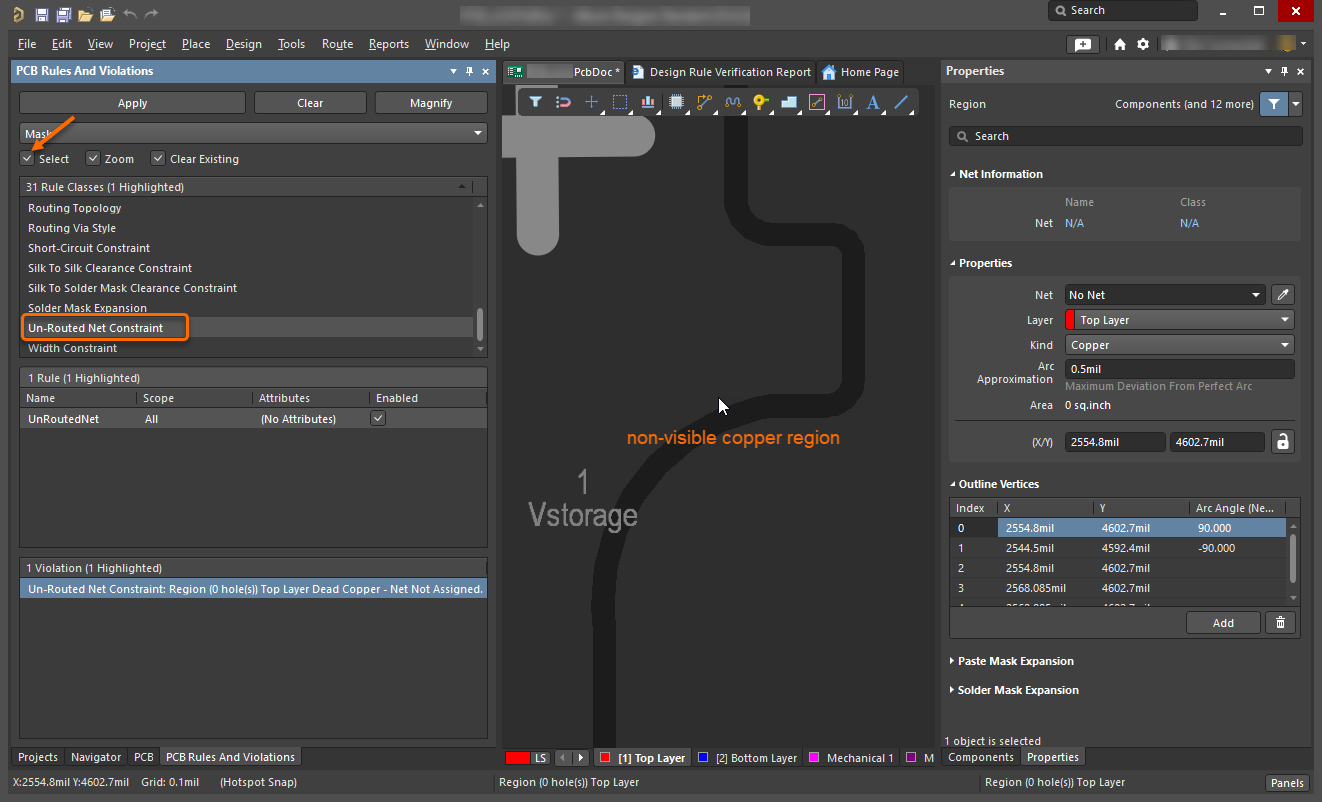Select the place component chip icon
The width and height of the screenshot is (1322, 802).
[x=677, y=102]
